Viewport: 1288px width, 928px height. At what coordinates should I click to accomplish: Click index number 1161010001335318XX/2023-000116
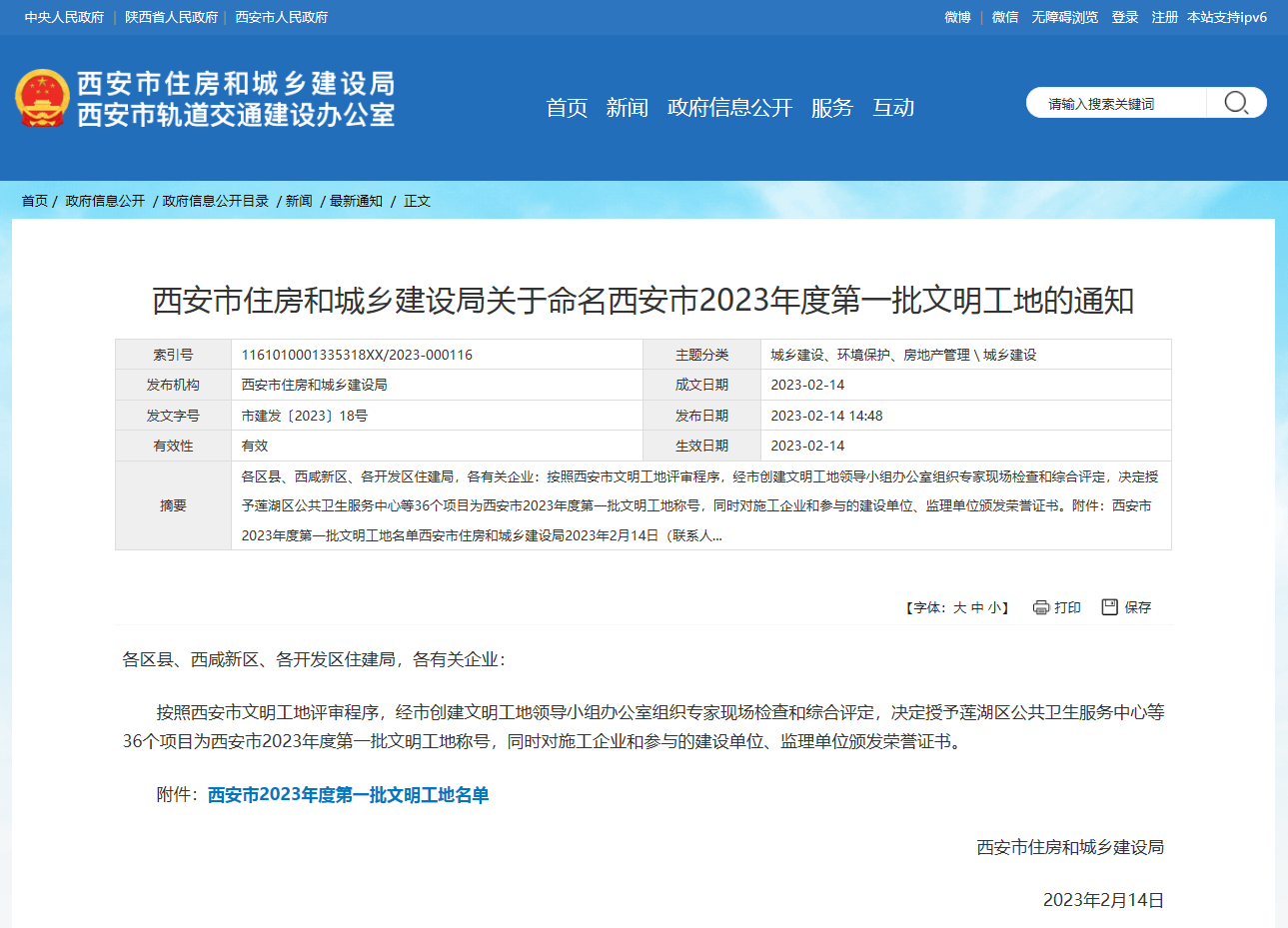(x=357, y=355)
